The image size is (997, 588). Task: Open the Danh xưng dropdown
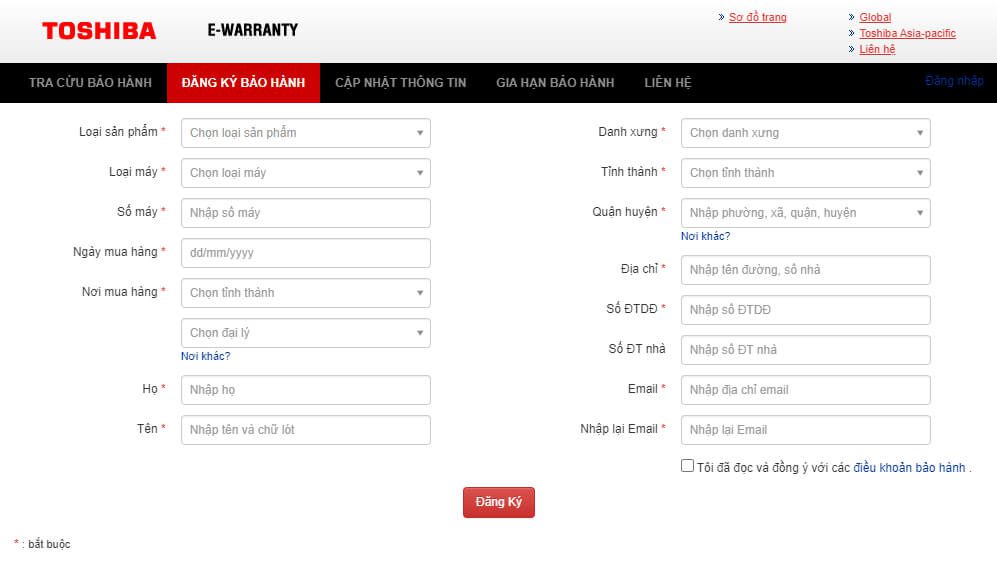[805, 133]
